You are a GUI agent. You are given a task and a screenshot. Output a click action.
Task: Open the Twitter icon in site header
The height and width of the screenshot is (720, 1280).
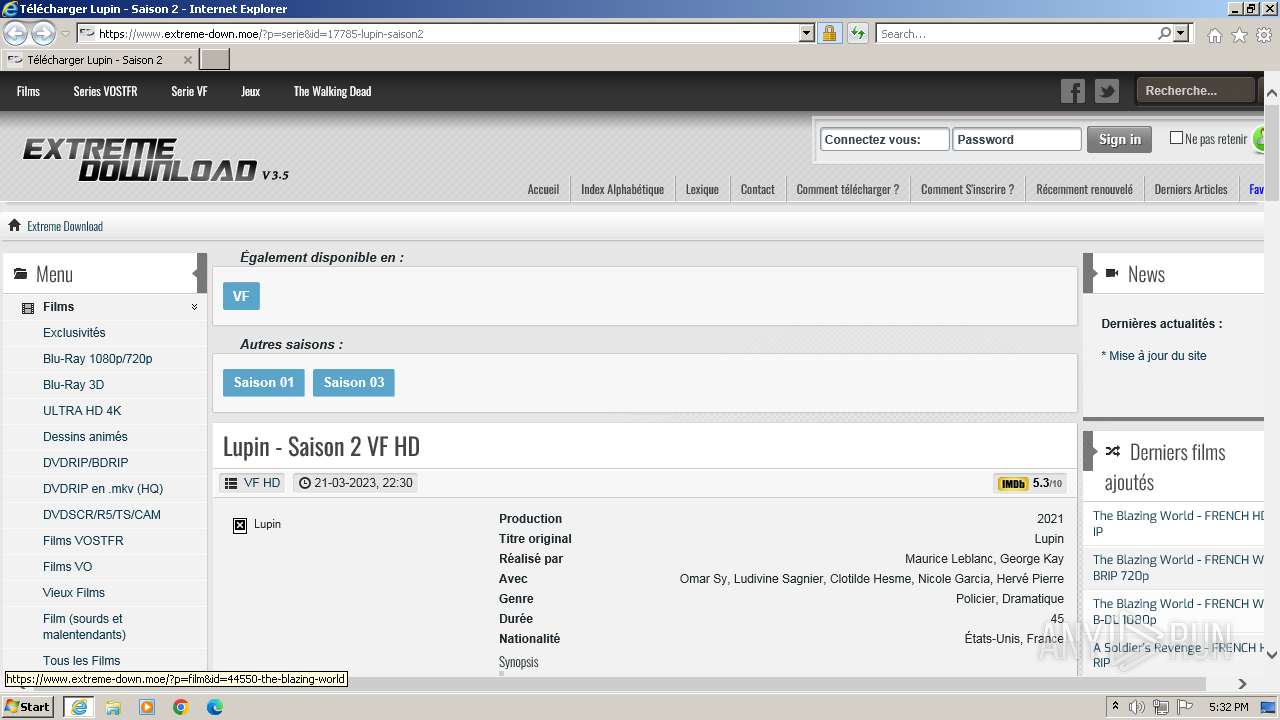tap(1107, 91)
